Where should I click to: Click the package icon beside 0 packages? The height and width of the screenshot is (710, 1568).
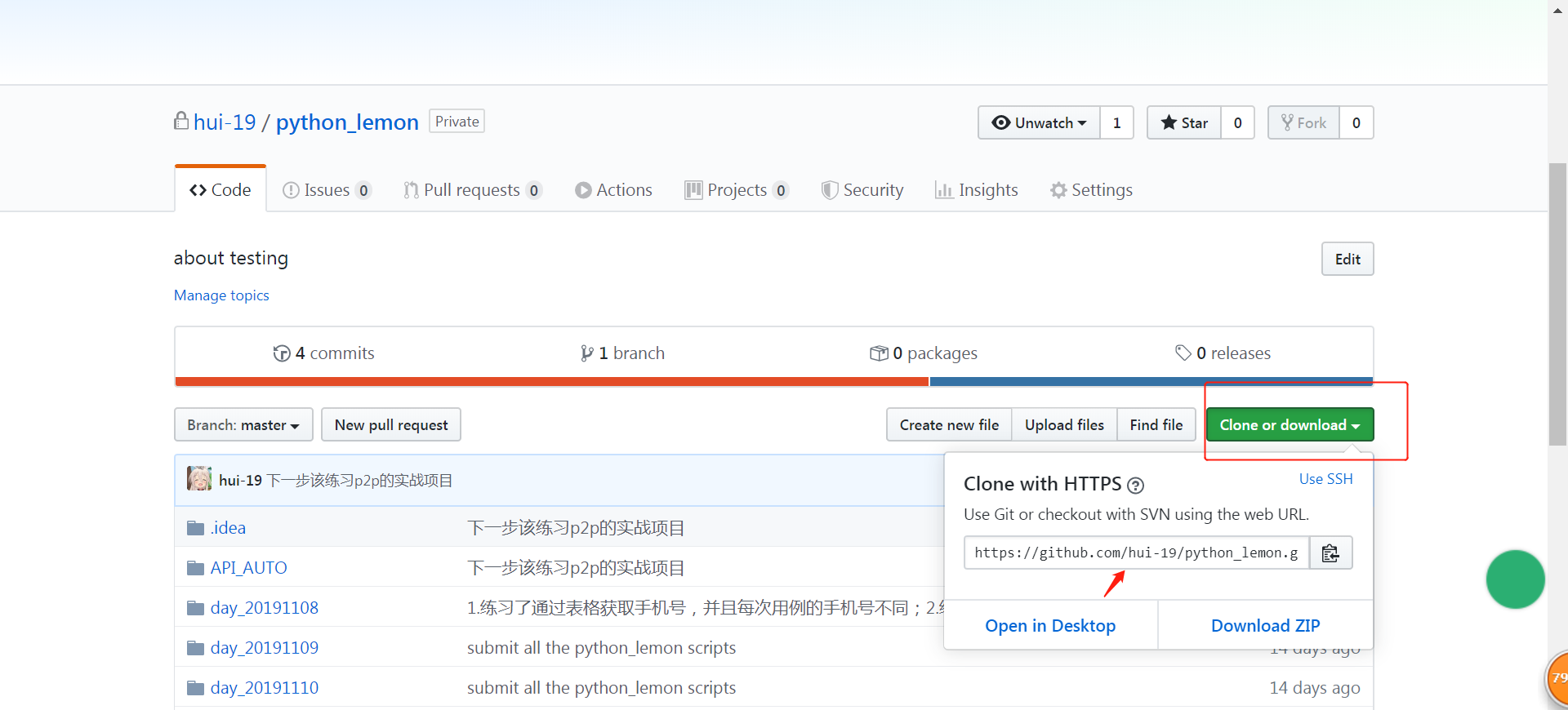tap(879, 353)
